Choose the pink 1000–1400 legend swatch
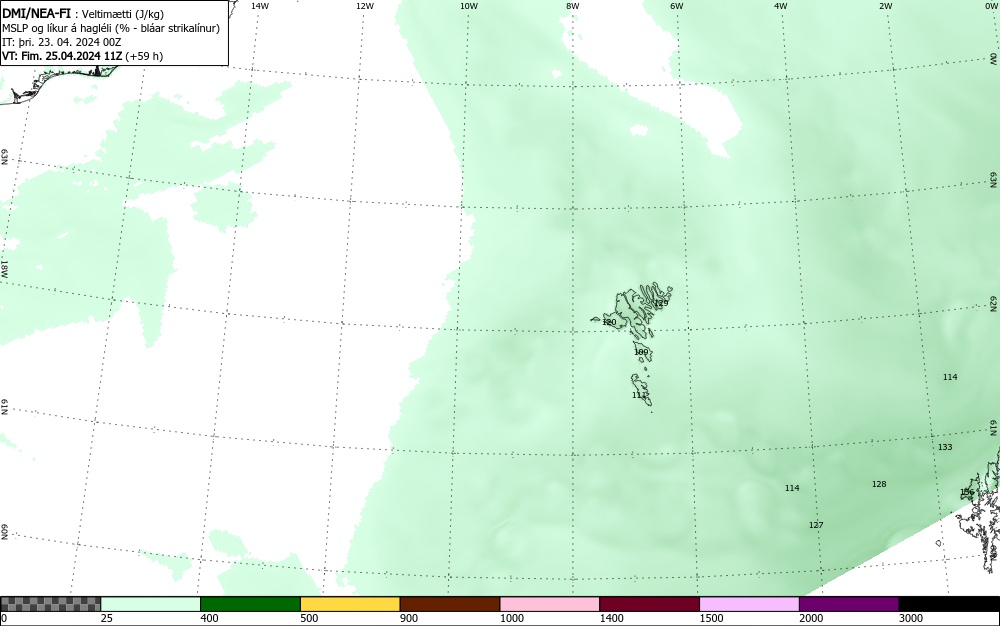The height and width of the screenshot is (626, 1000). (x=550, y=604)
